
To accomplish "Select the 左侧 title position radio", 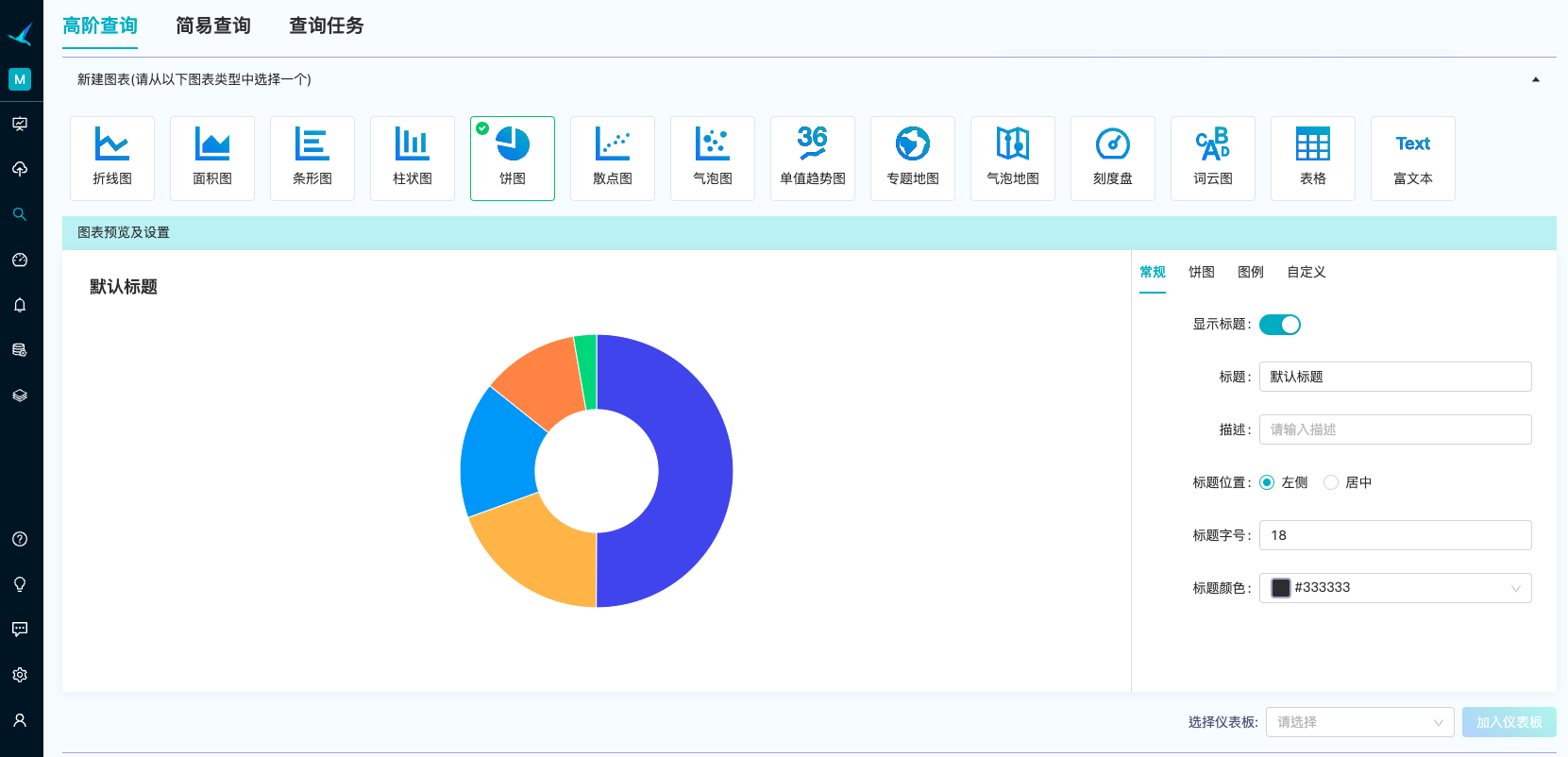I will 1267,482.
